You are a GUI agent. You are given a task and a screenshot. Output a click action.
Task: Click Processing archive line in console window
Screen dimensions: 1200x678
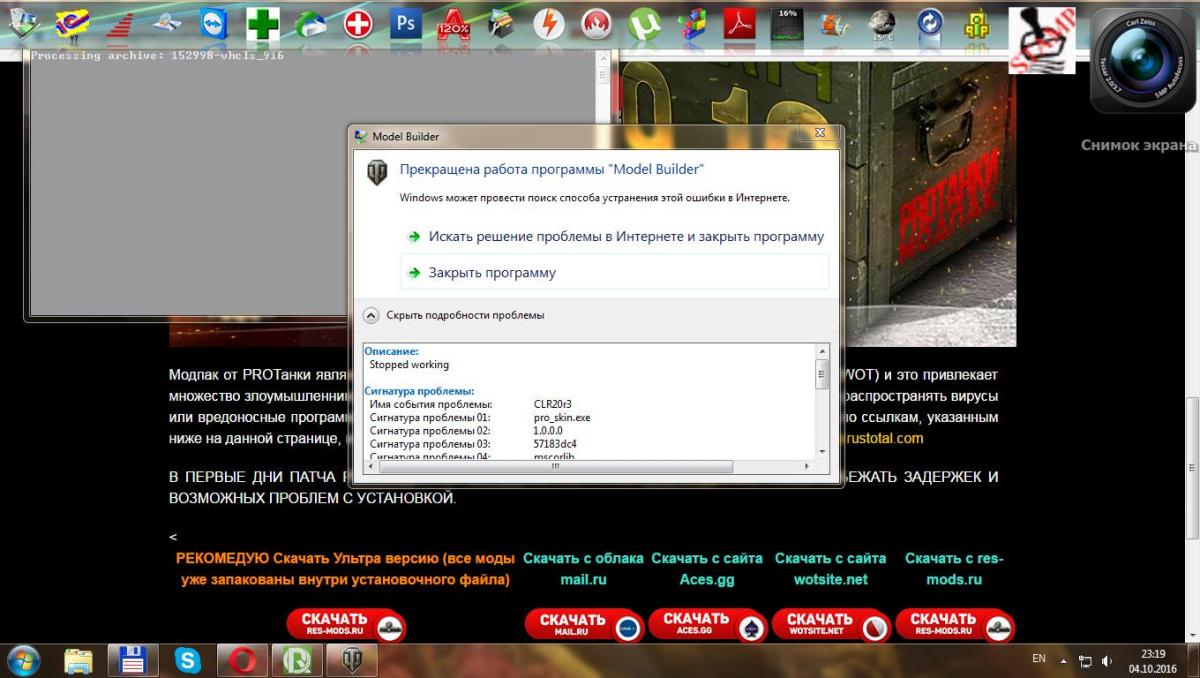157,56
